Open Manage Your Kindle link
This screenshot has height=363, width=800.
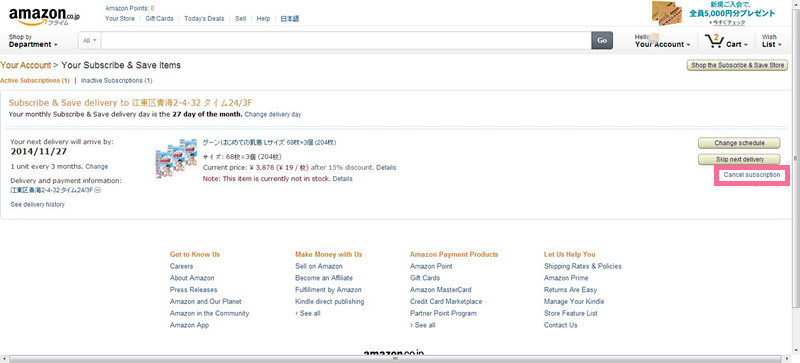[574, 301]
